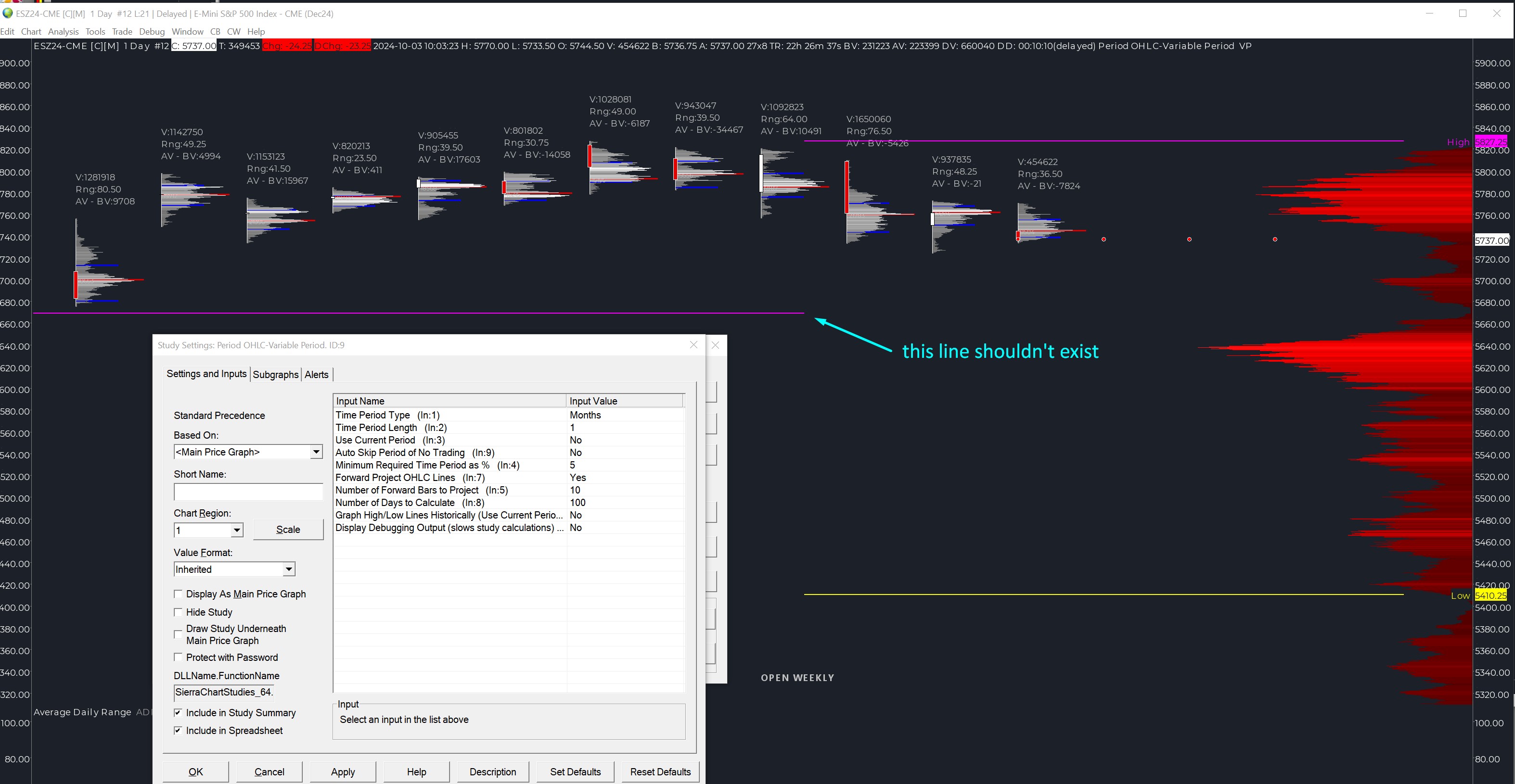Close the background dialog behind Study Settings
The height and width of the screenshot is (784, 1515).
(715, 345)
